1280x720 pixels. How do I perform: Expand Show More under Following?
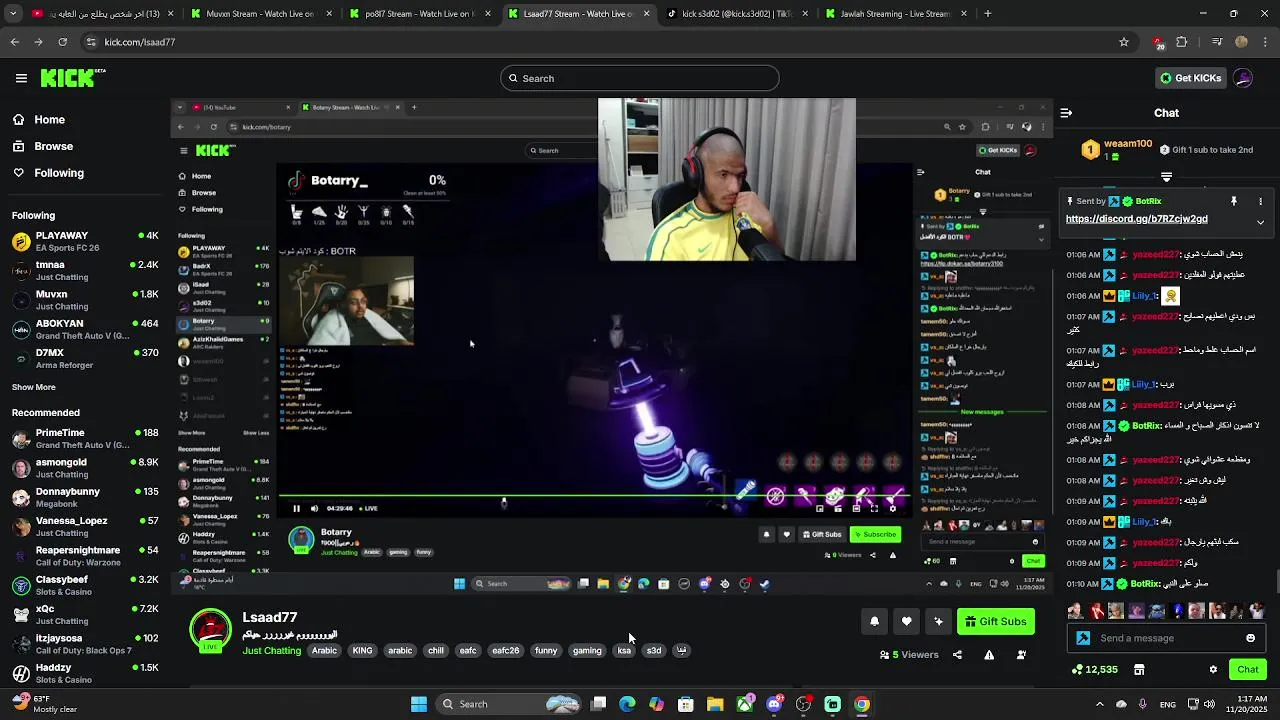34,387
